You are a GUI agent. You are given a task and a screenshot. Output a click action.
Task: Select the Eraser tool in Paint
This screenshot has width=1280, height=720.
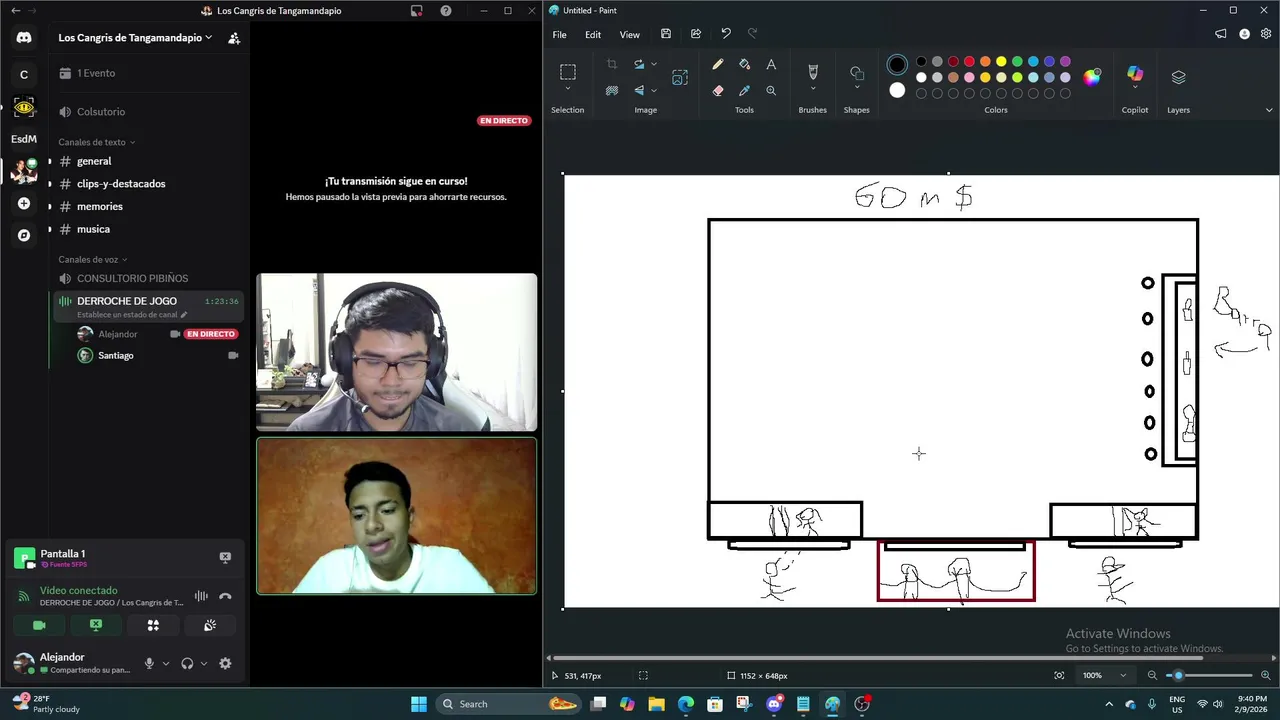(717, 90)
